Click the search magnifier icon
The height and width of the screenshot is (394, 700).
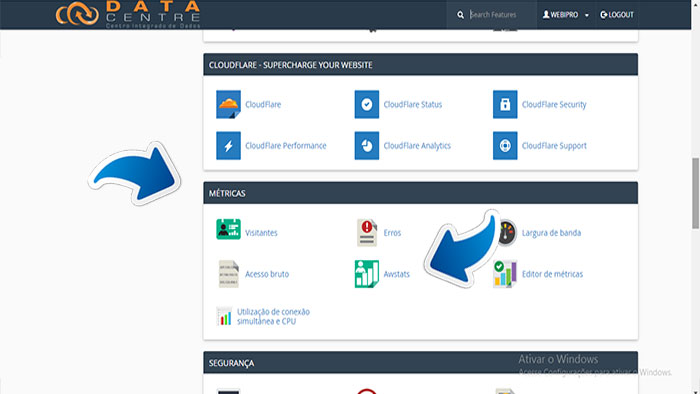(460, 15)
